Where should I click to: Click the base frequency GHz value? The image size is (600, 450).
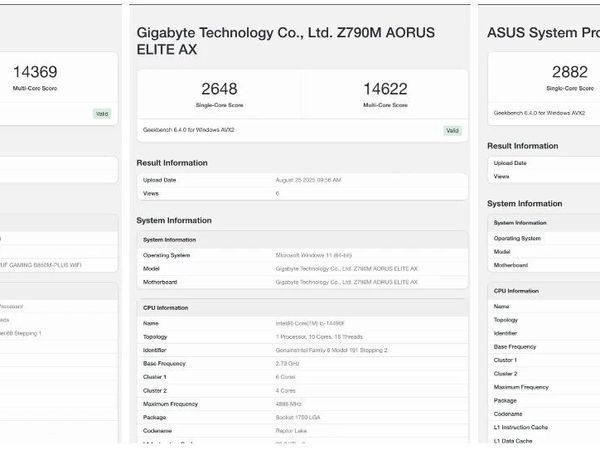pyautogui.click(x=287, y=364)
